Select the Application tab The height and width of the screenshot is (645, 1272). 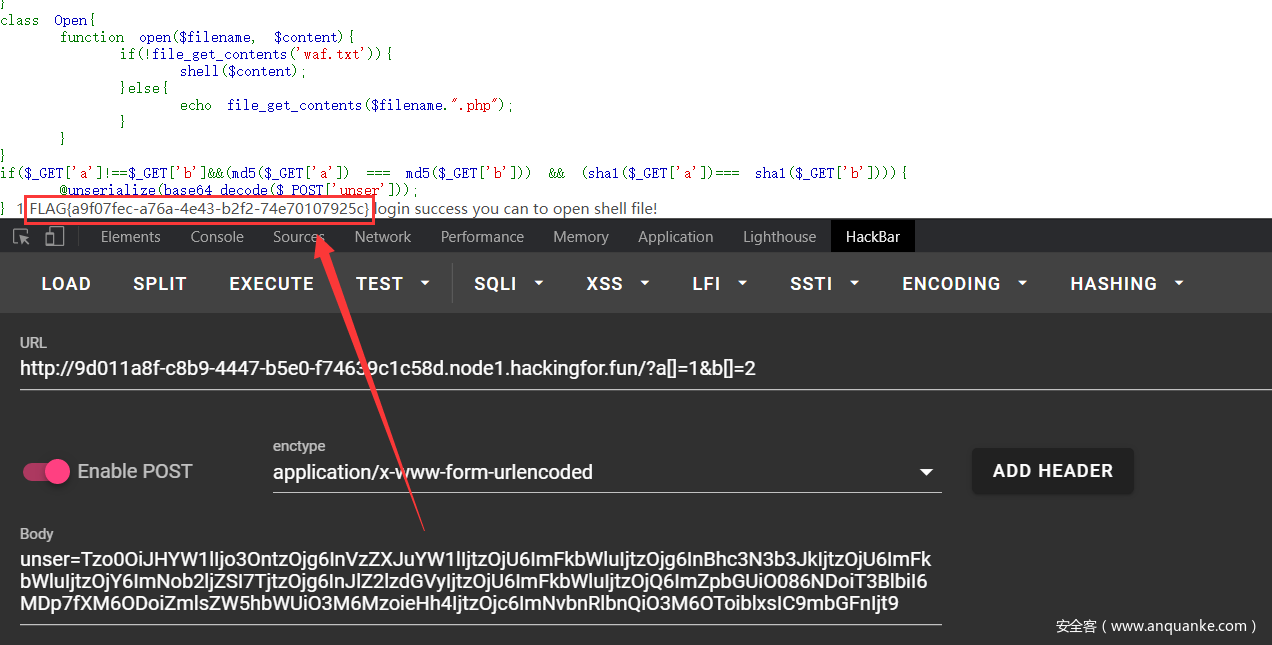pyautogui.click(x=676, y=237)
